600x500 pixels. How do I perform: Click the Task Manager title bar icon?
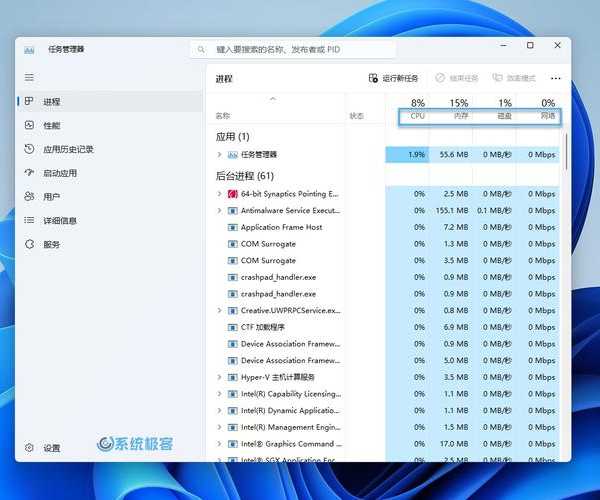point(29,50)
